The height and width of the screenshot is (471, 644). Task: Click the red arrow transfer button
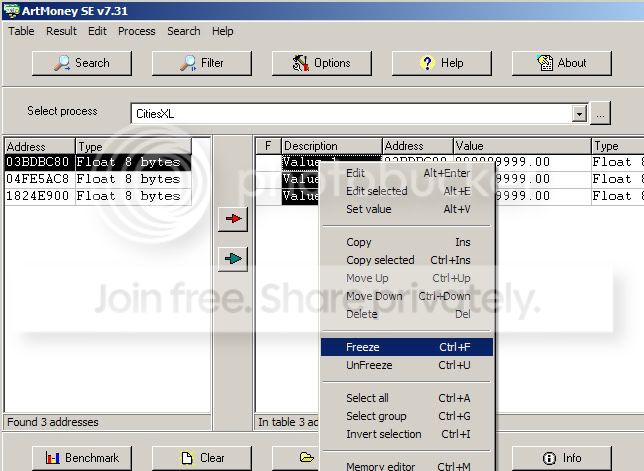click(233, 219)
